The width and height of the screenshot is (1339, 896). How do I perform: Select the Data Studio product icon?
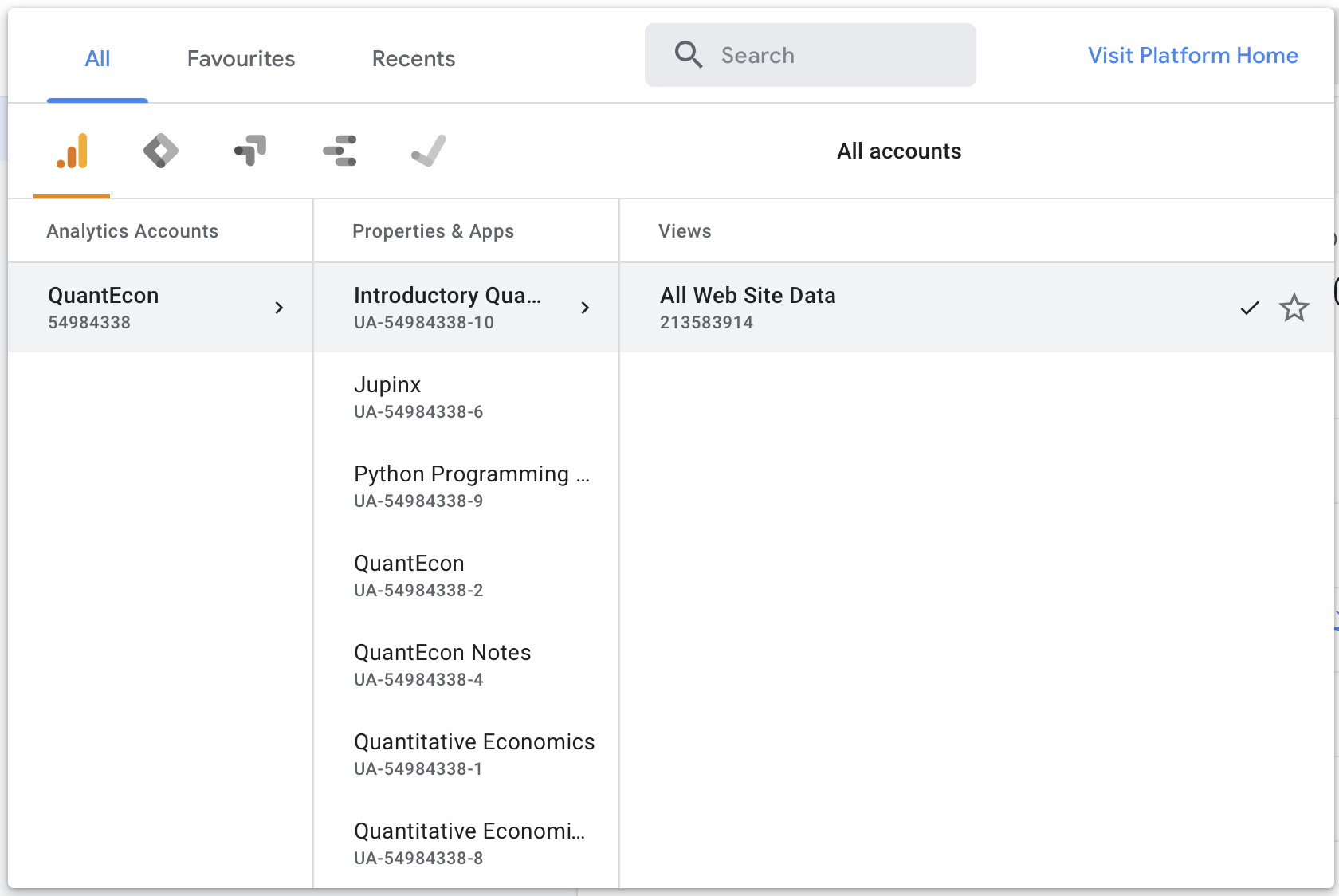coord(340,151)
